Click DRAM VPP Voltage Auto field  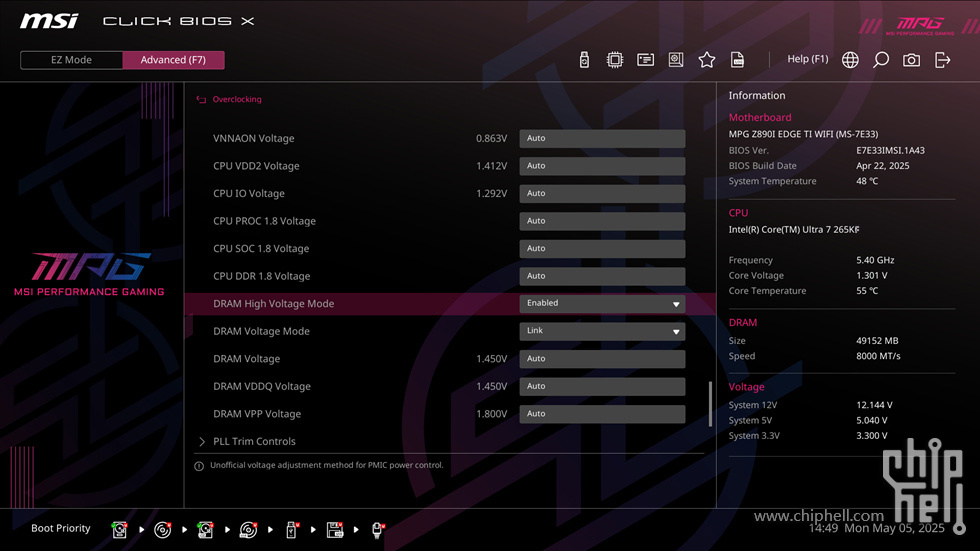(602, 414)
